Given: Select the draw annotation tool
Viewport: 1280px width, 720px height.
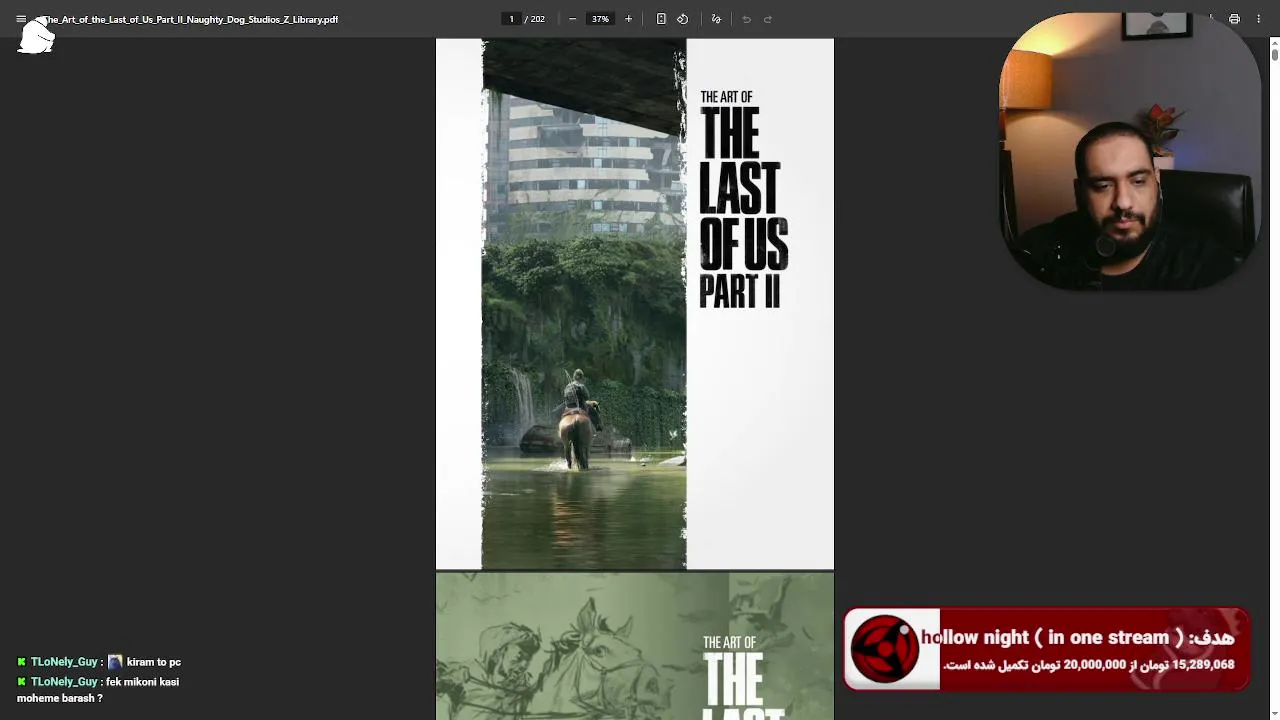Looking at the screenshot, I should coord(716,19).
